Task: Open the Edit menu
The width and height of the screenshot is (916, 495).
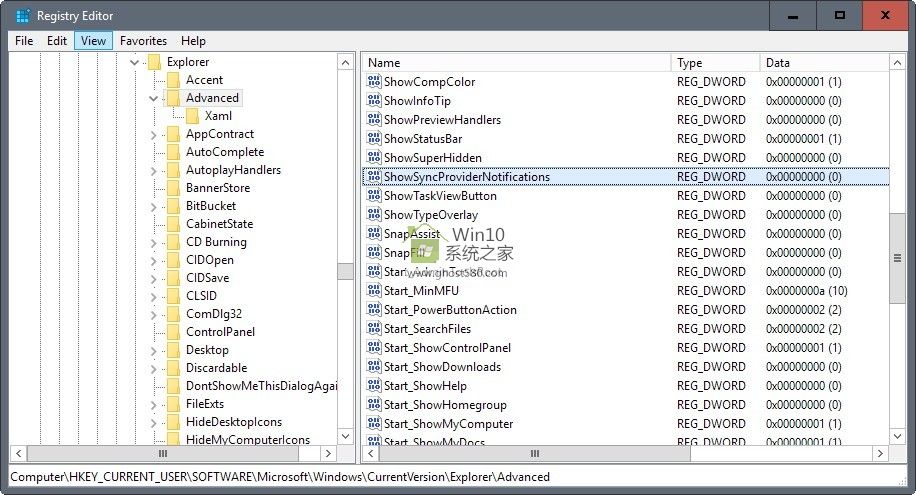Action: click(x=57, y=41)
